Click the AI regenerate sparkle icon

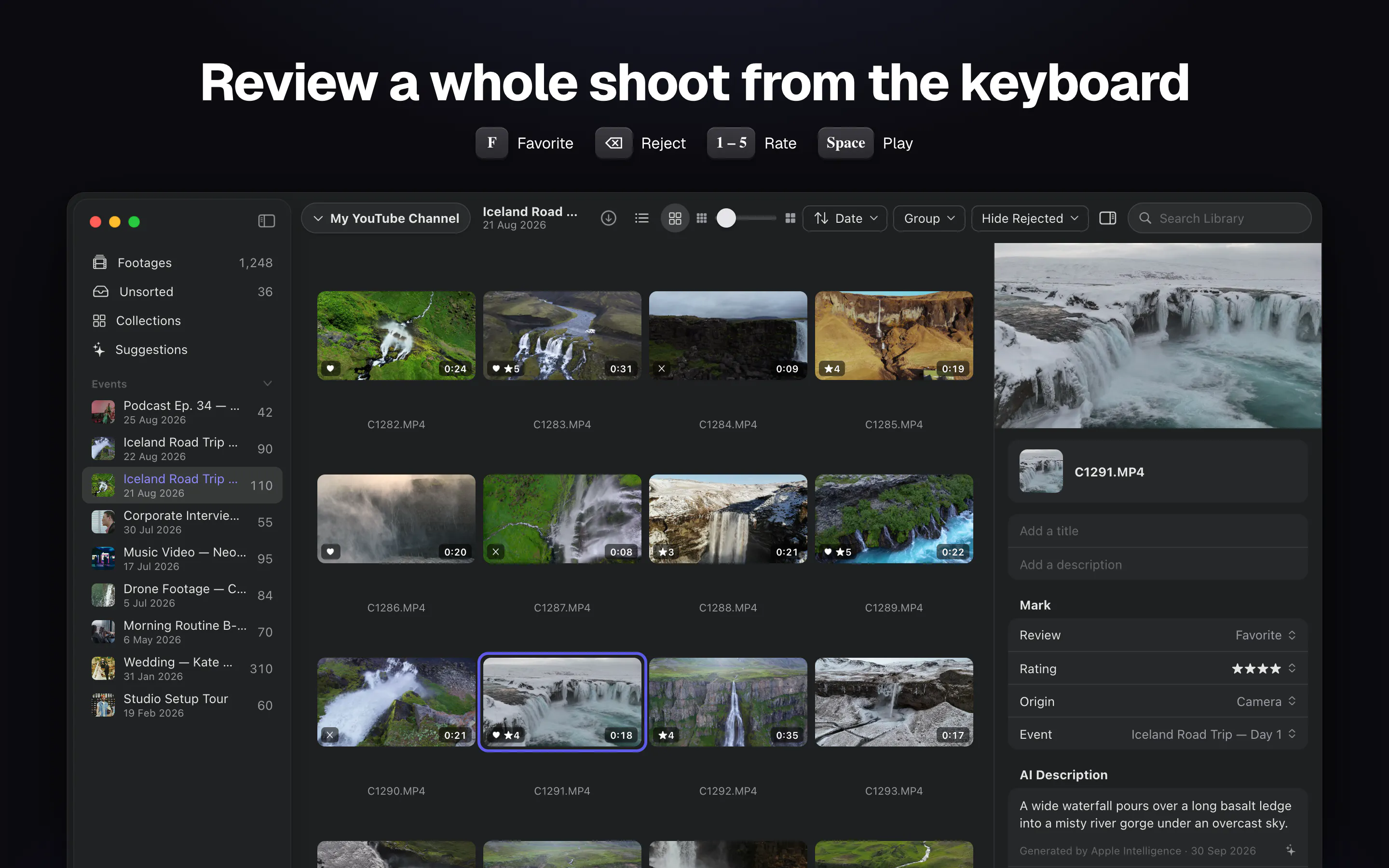(x=1290, y=850)
